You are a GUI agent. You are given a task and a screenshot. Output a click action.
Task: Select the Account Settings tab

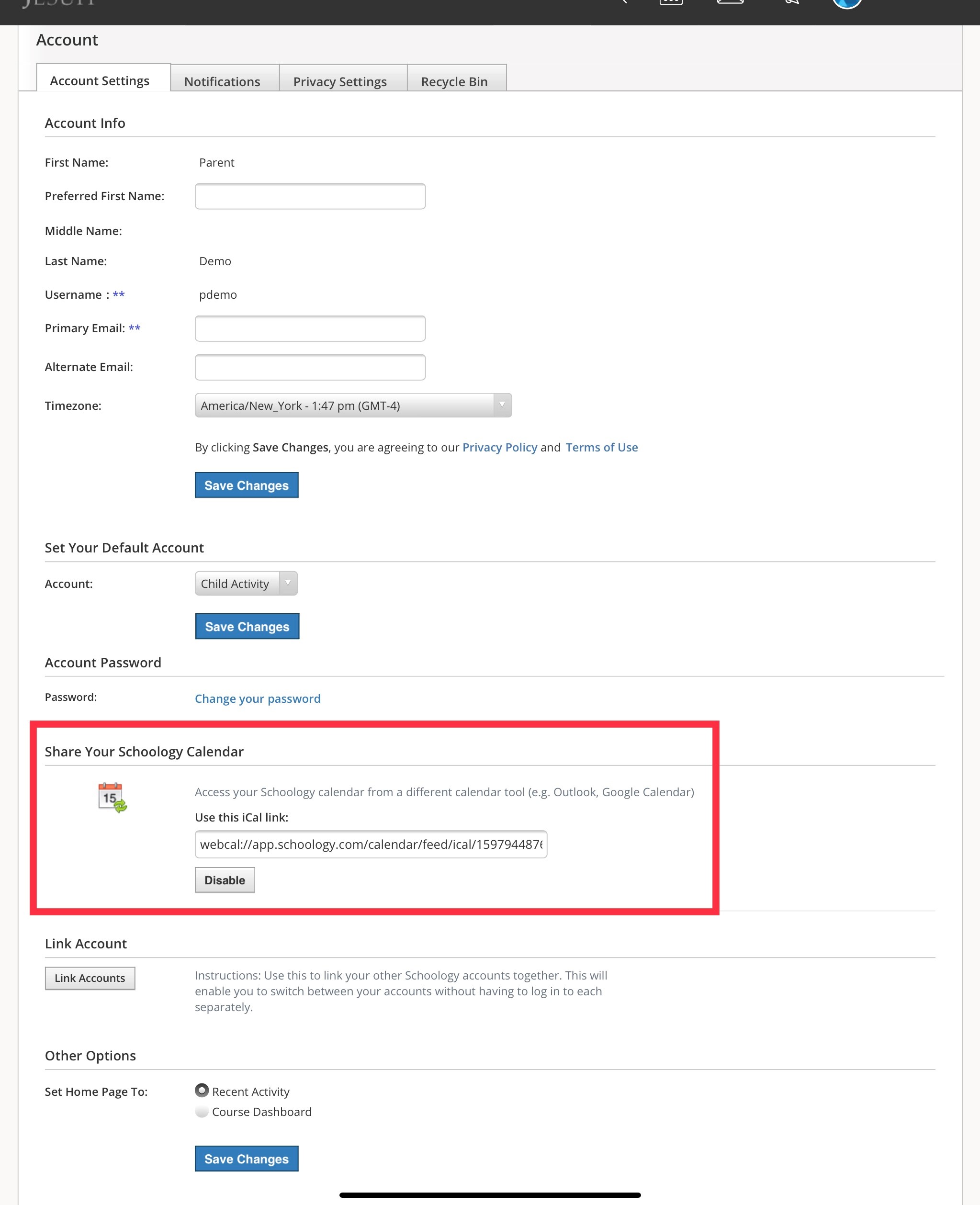tap(100, 81)
